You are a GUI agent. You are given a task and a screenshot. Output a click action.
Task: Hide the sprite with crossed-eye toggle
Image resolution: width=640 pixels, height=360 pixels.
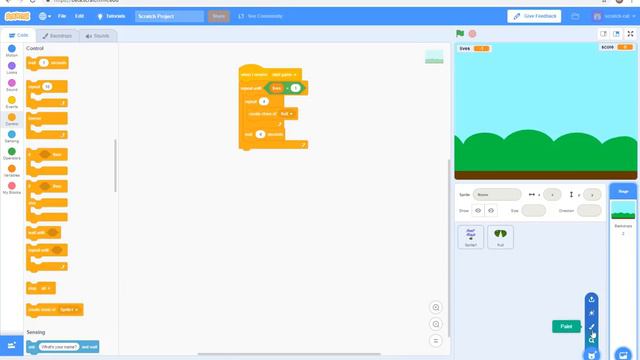491,211
